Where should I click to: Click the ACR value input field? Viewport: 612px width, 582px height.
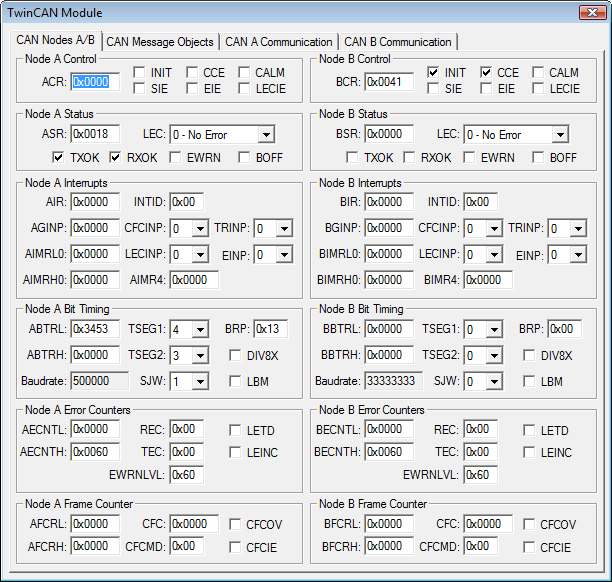(x=95, y=81)
